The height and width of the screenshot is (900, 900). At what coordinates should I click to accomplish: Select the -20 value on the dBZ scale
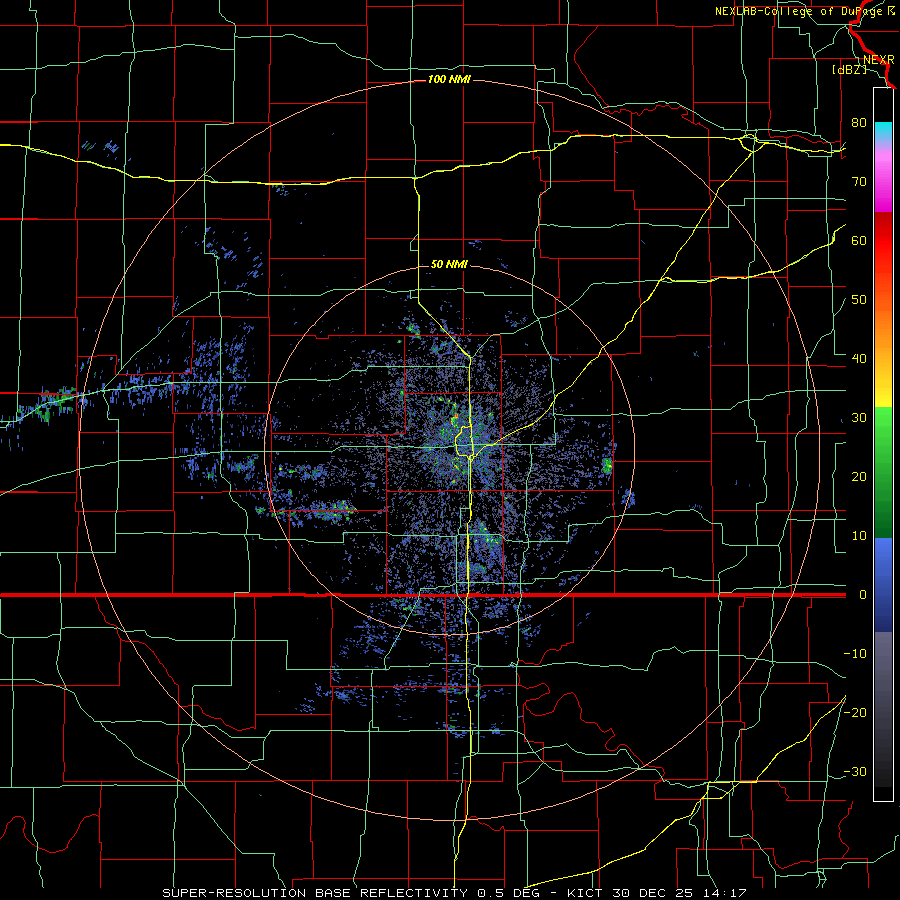[855, 713]
